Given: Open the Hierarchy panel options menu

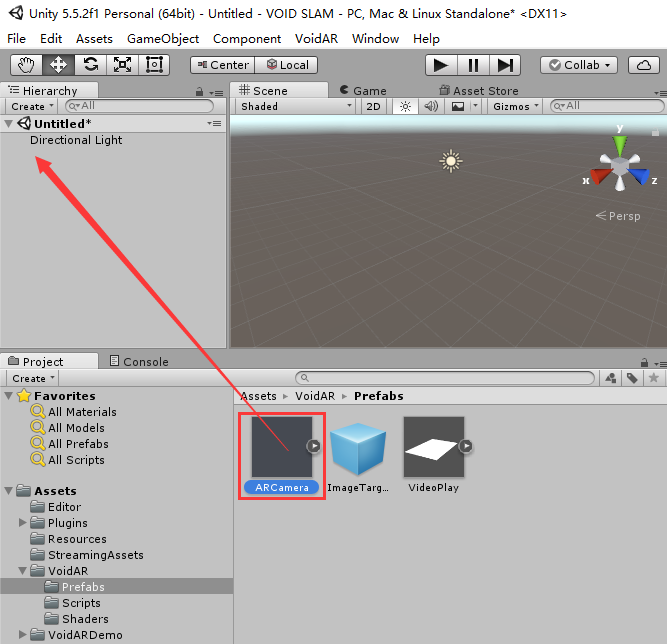Looking at the screenshot, I should coord(217,93).
